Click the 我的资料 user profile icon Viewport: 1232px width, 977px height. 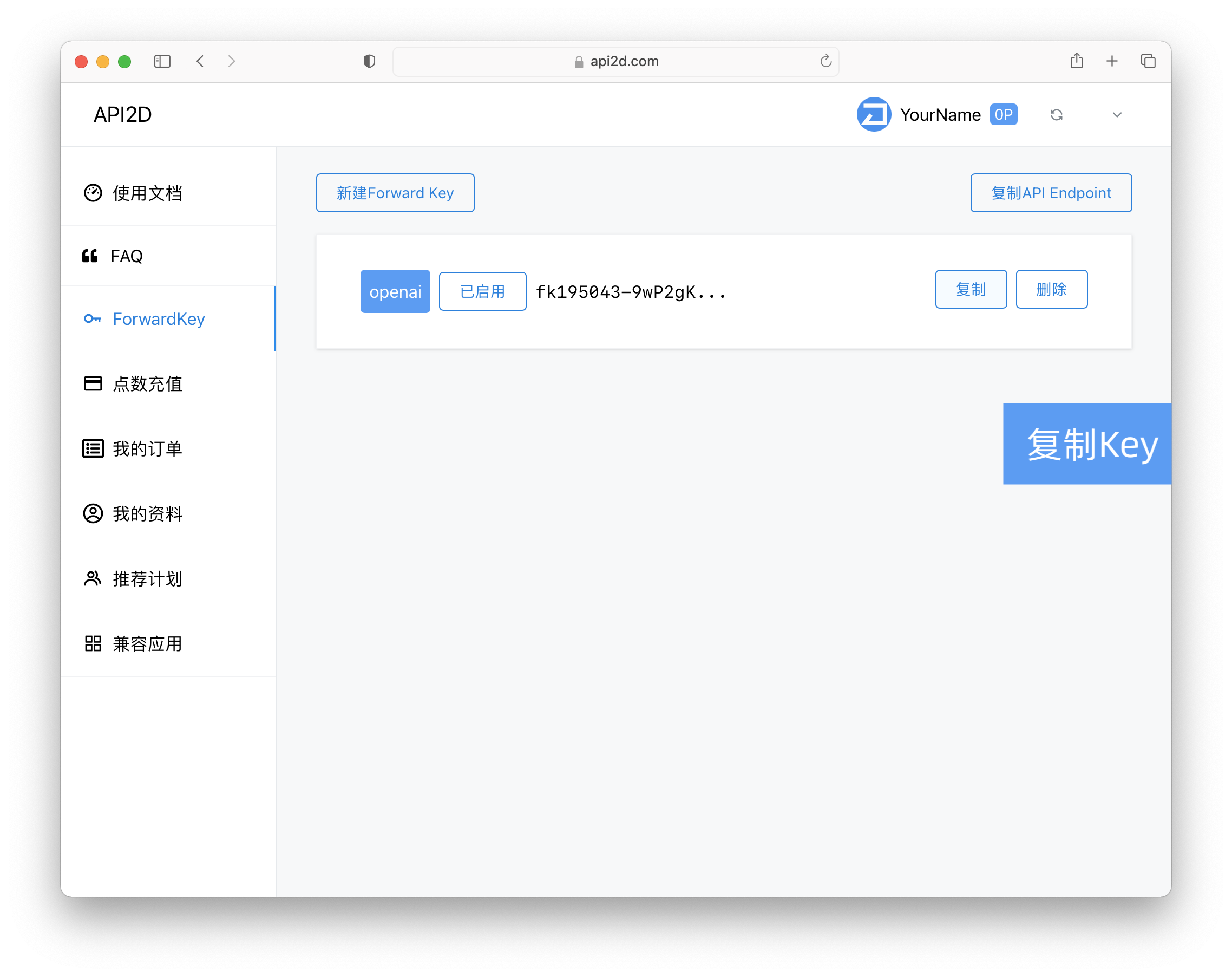(93, 514)
